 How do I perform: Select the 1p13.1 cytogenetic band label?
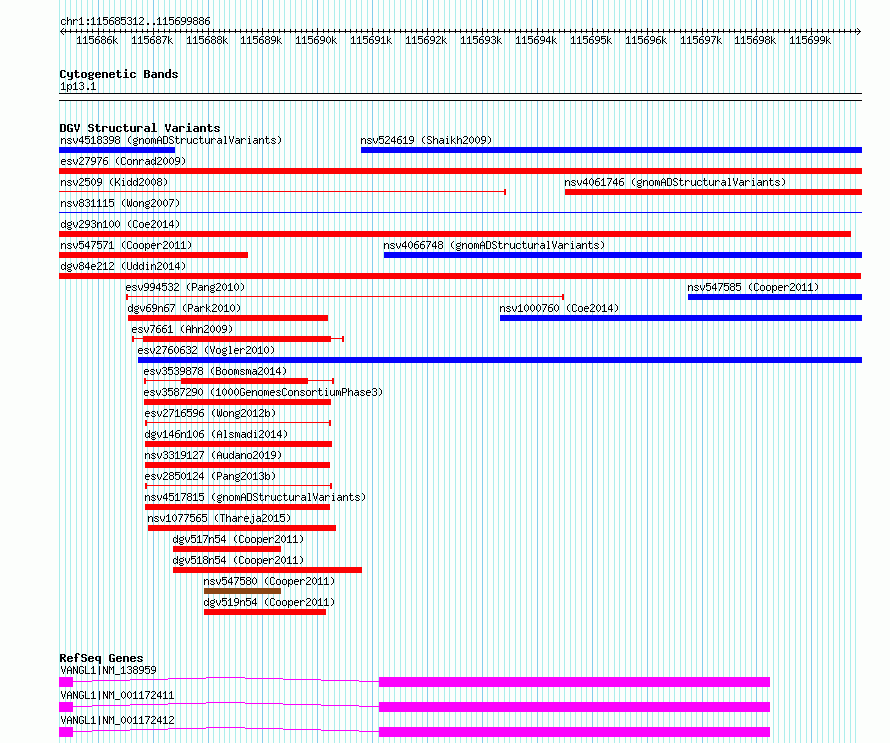[78, 87]
